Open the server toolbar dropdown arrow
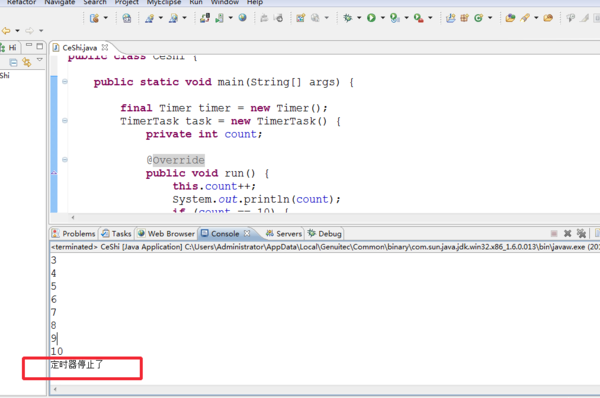 (x=230, y=18)
